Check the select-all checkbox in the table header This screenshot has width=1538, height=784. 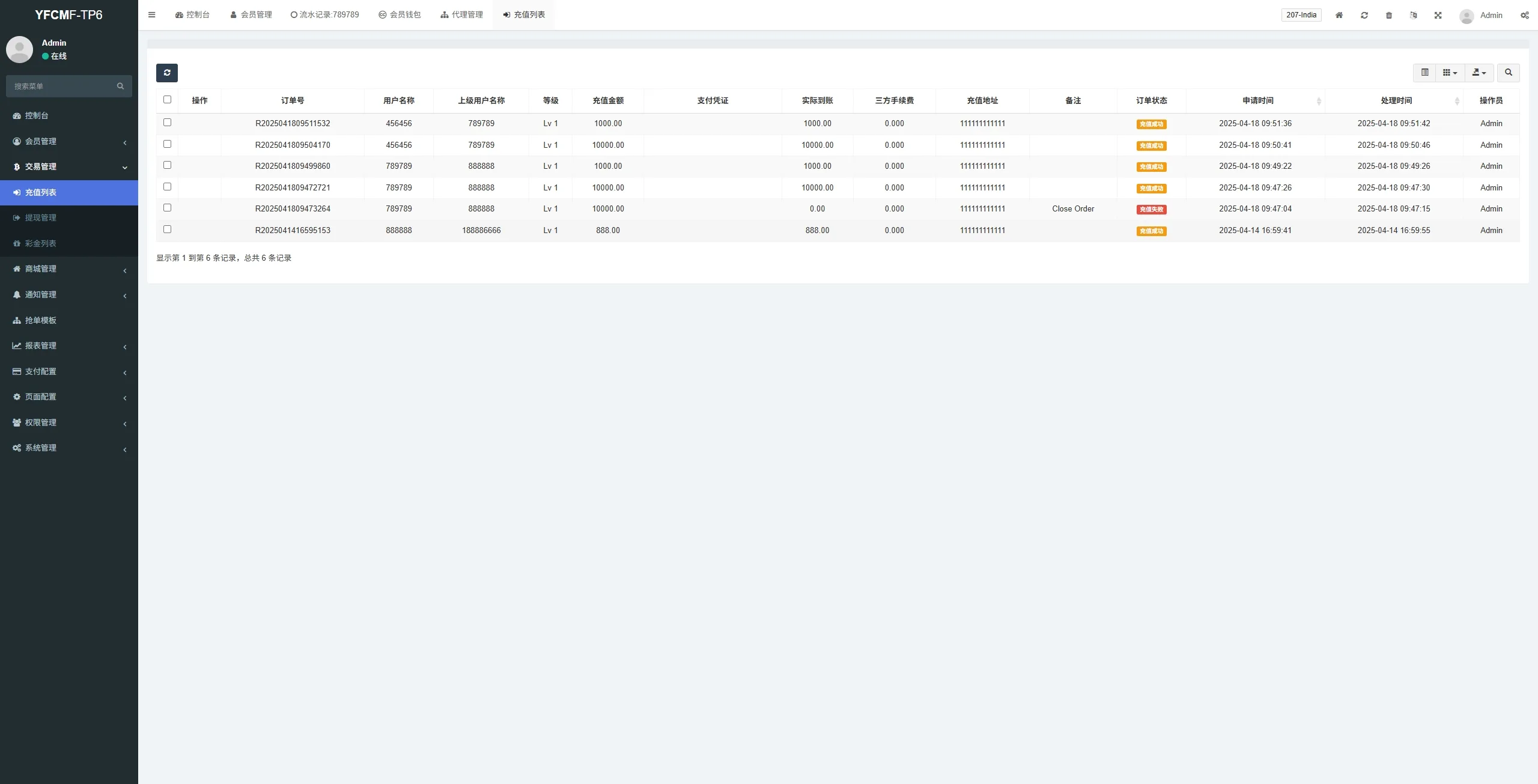167,100
